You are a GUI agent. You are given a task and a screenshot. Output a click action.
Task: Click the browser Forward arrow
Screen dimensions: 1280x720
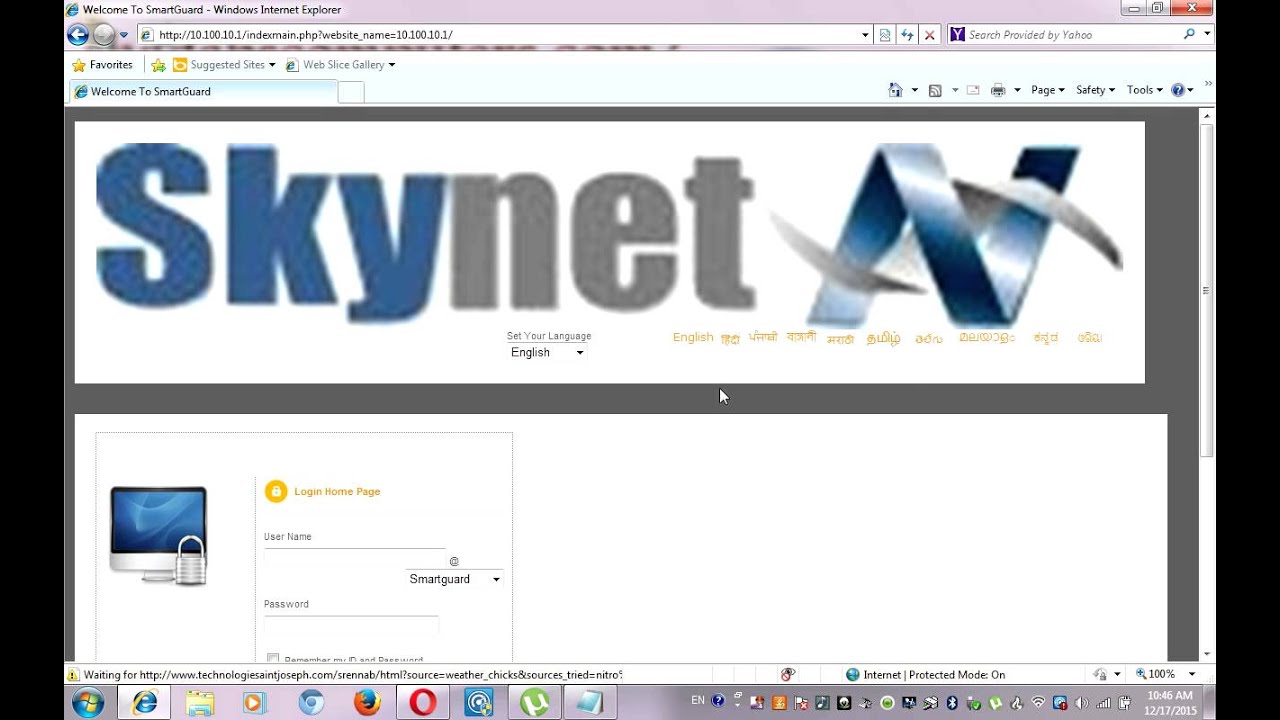tap(104, 35)
